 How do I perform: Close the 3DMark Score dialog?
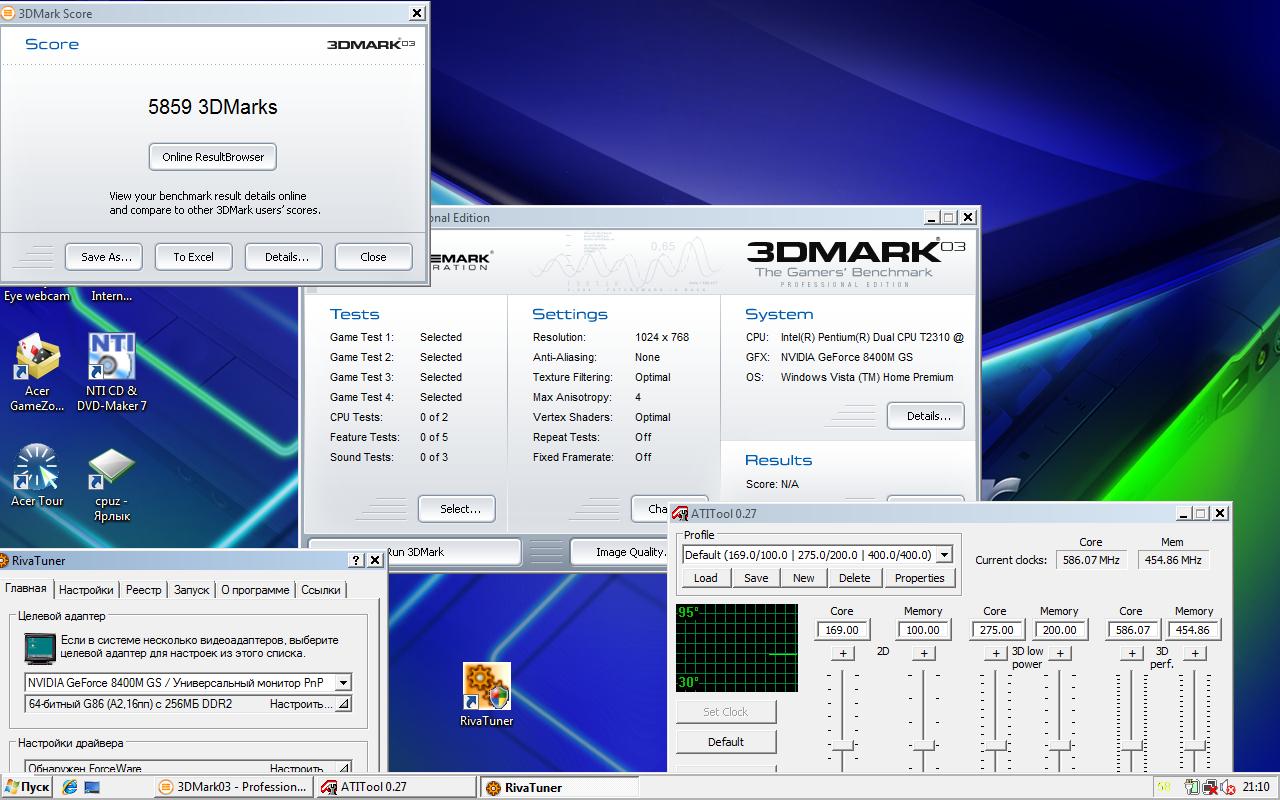(x=374, y=257)
